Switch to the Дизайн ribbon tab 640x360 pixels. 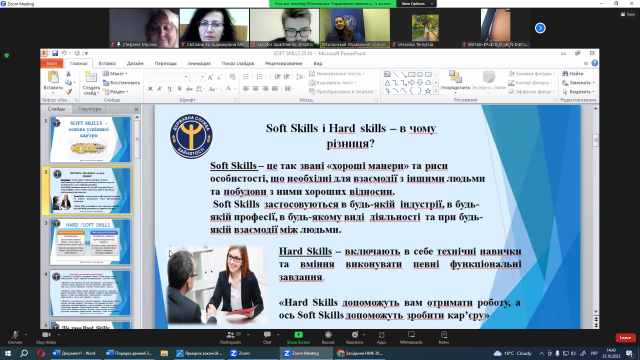[x=135, y=63]
